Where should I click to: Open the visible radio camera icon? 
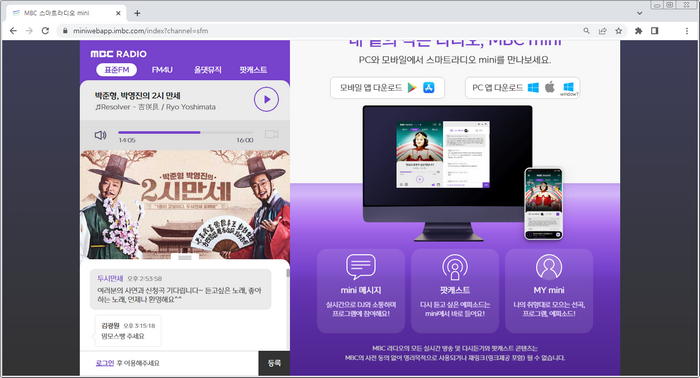tap(271, 134)
